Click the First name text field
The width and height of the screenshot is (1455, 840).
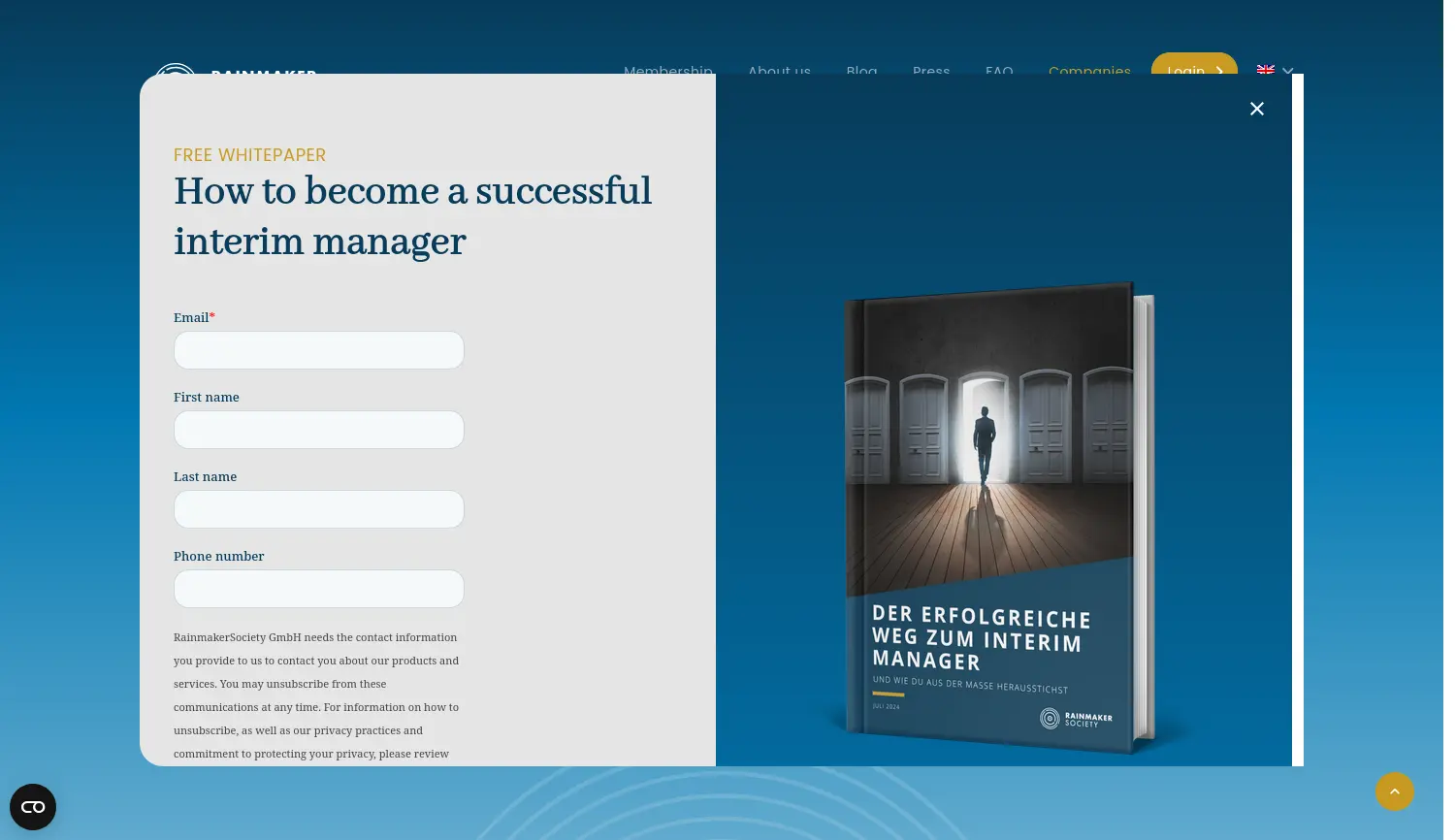pyautogui.click(x=319, y=430)
